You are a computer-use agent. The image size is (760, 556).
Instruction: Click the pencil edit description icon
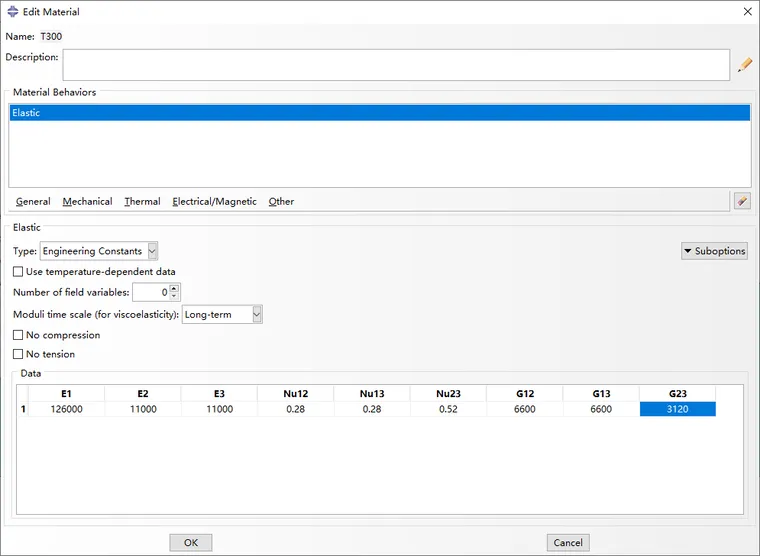744,66
